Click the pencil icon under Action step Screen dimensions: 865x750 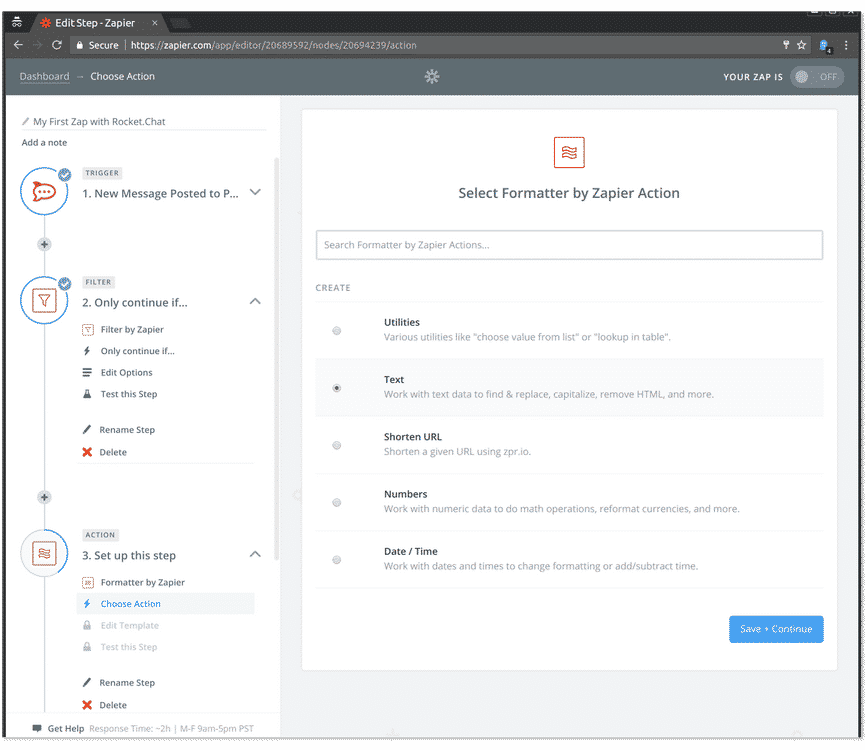[x=87, y=683]
